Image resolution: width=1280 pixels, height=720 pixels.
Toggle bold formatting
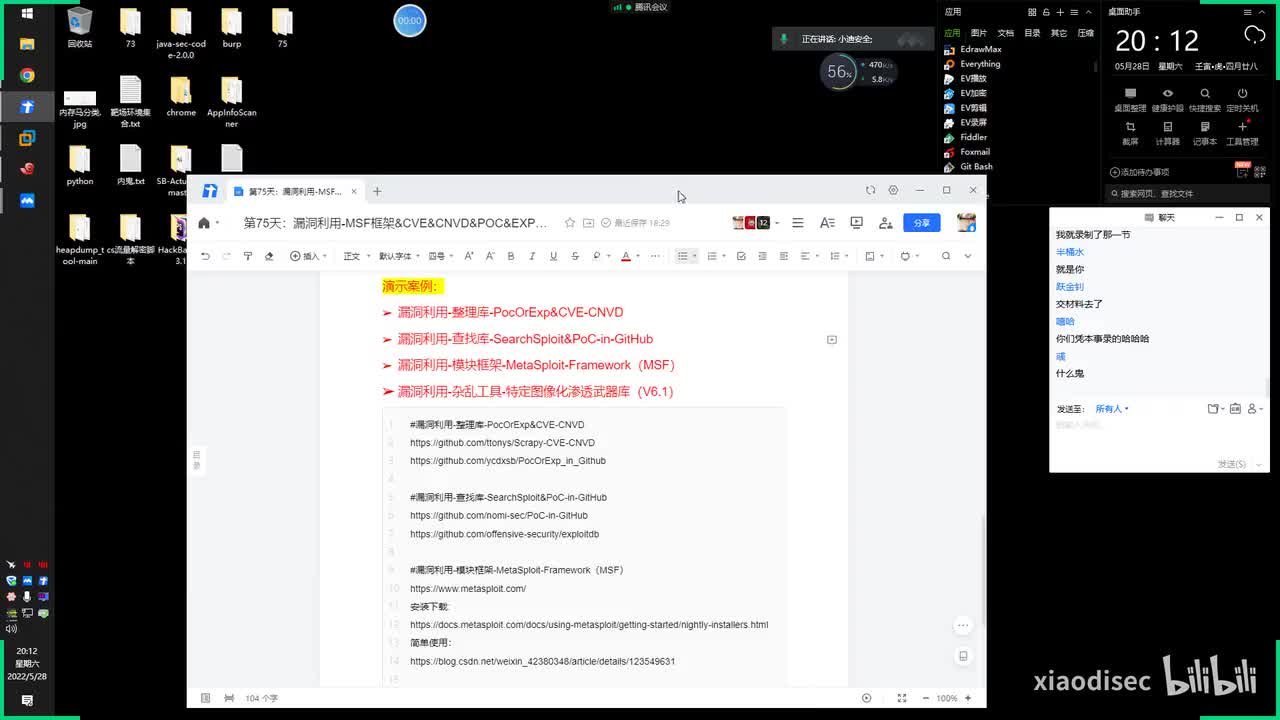coord(511,256)
